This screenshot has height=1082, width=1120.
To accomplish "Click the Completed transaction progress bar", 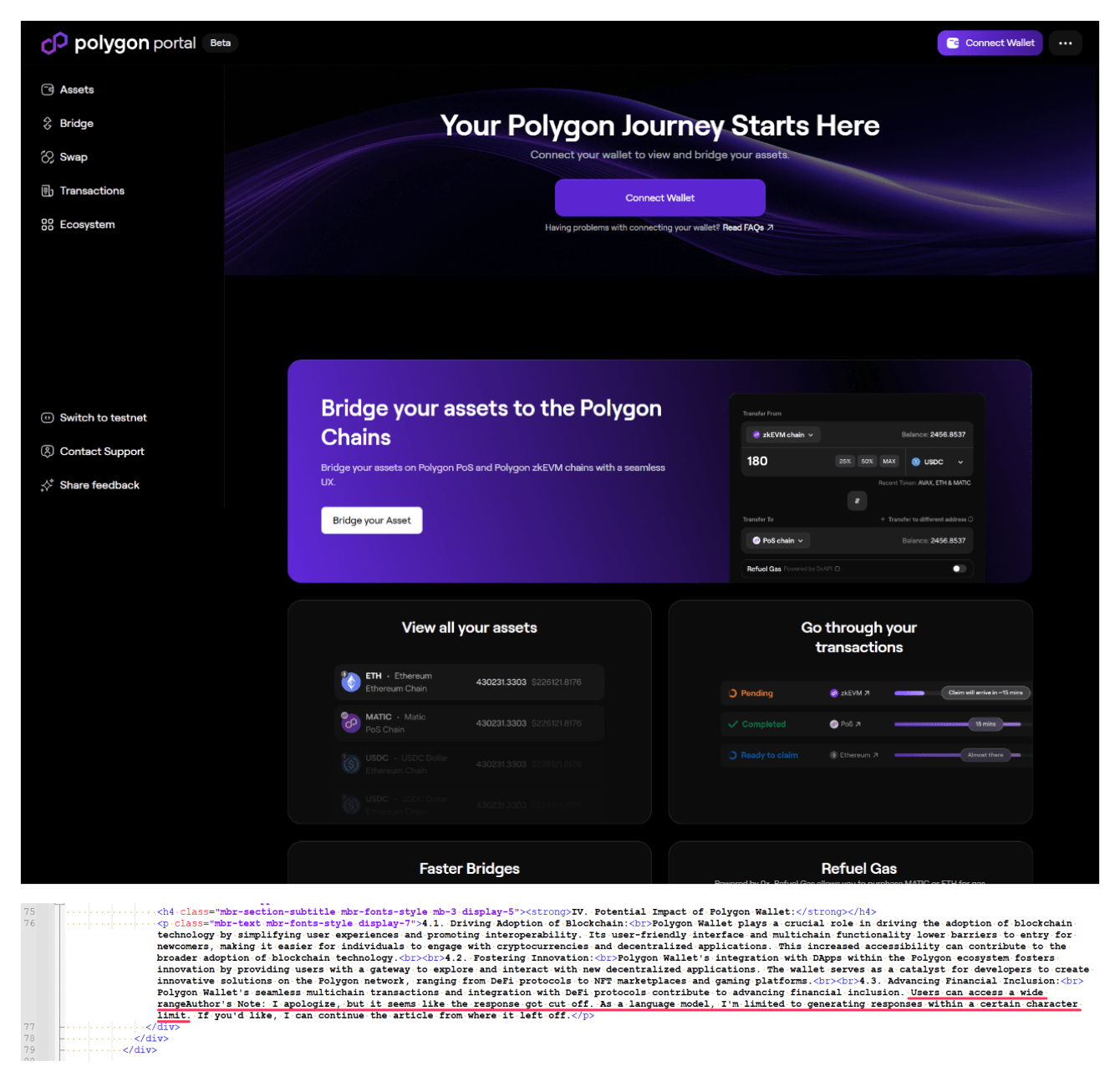I will point(958,724).
